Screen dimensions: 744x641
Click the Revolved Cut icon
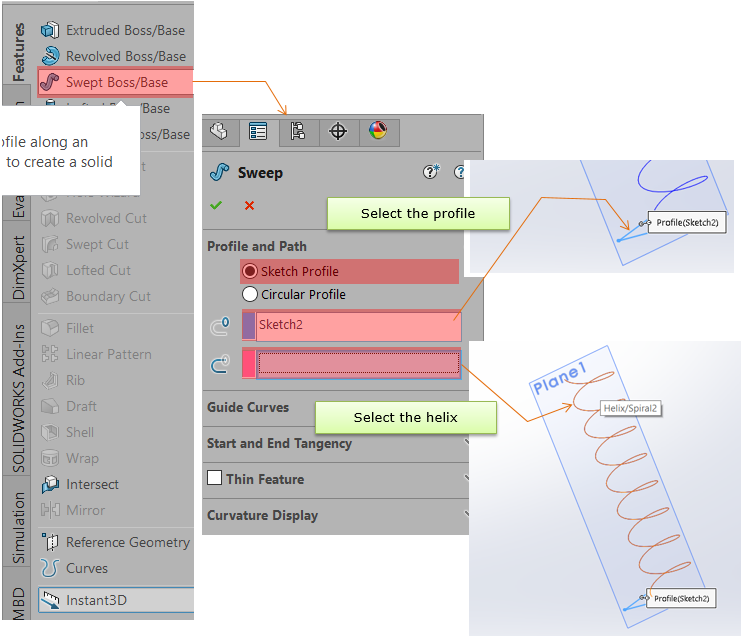point(50,218)
